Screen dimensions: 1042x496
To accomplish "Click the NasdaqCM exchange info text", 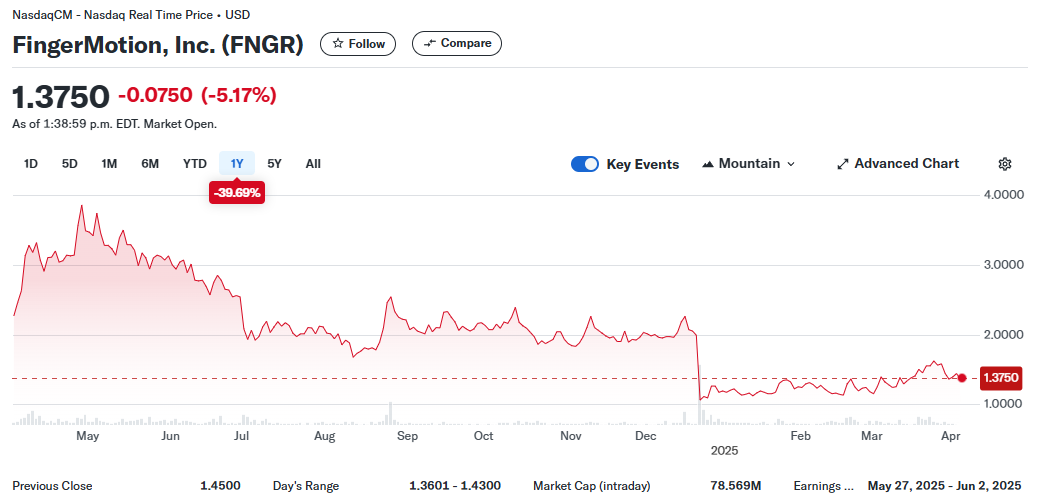I will click(132, 15).
